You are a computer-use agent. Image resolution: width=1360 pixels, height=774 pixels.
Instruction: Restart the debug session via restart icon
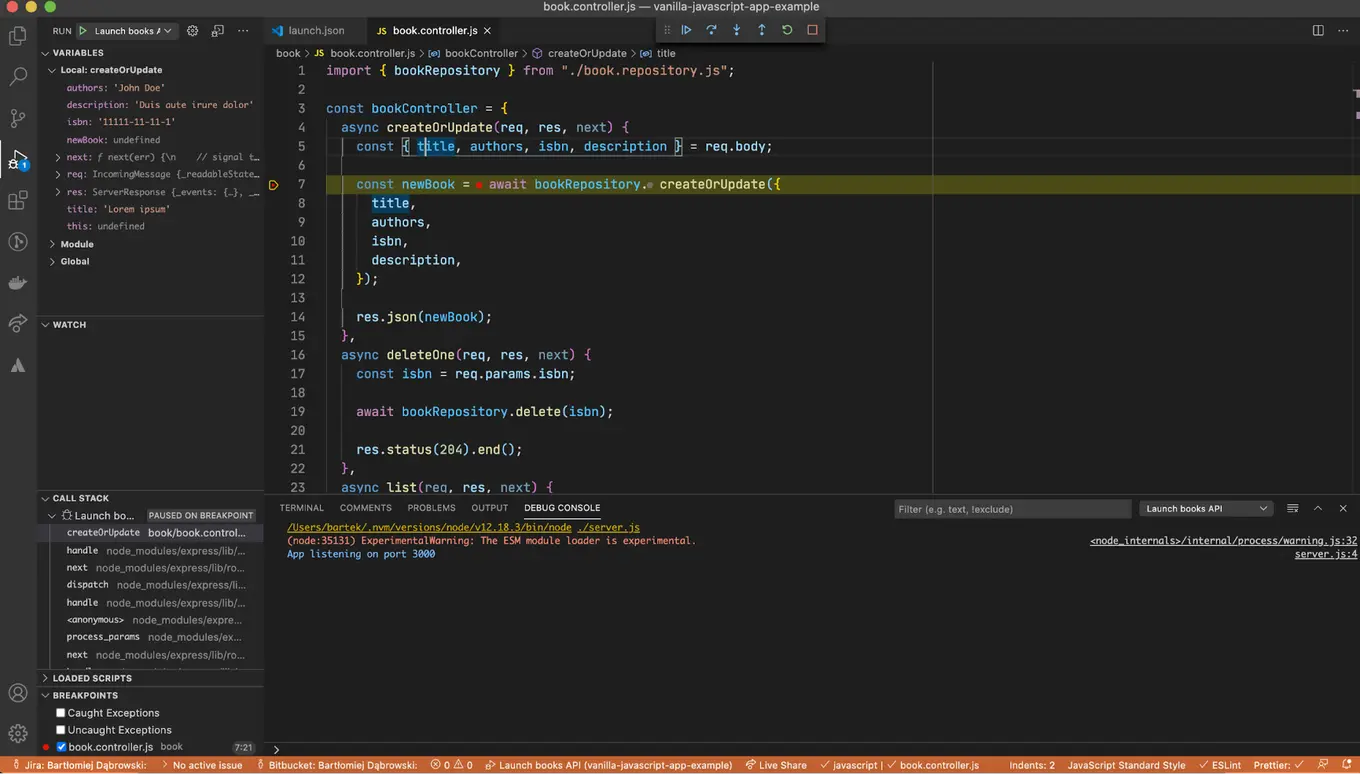click(786, 30)
